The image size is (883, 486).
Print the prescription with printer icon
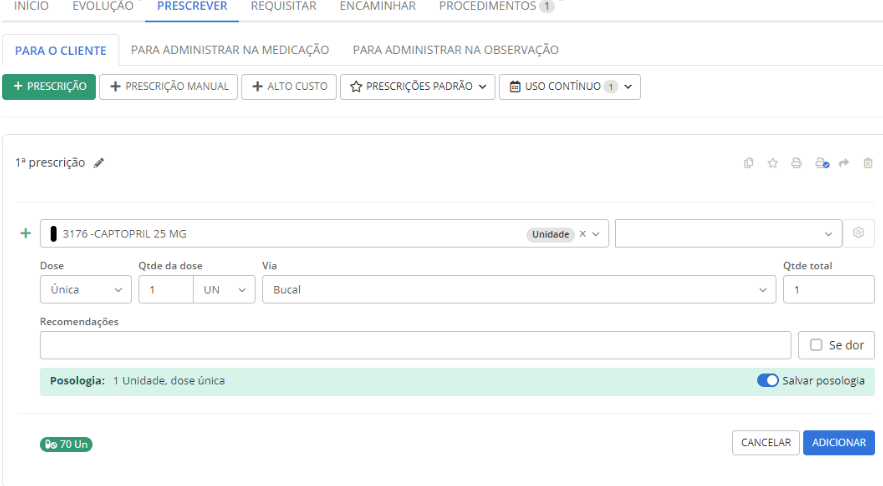pyautogui.click(x=796, y=163)
